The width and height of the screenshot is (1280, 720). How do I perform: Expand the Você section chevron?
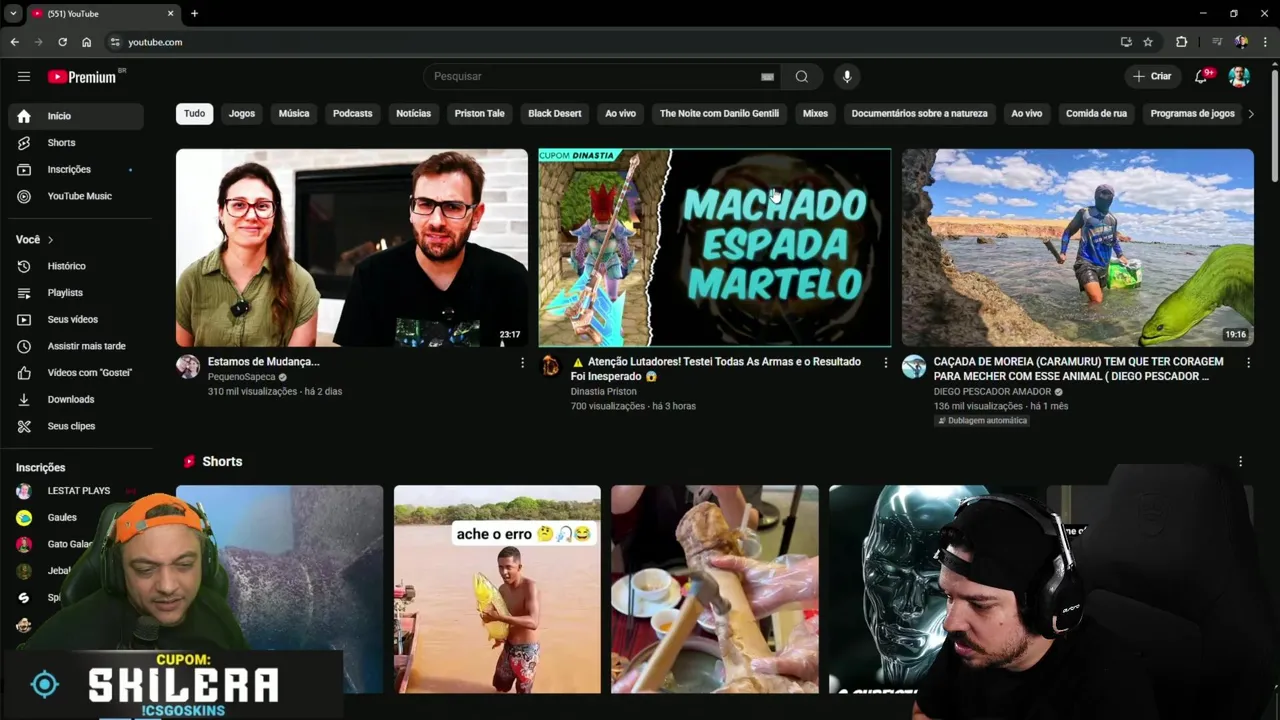click(x=50, y=240)
